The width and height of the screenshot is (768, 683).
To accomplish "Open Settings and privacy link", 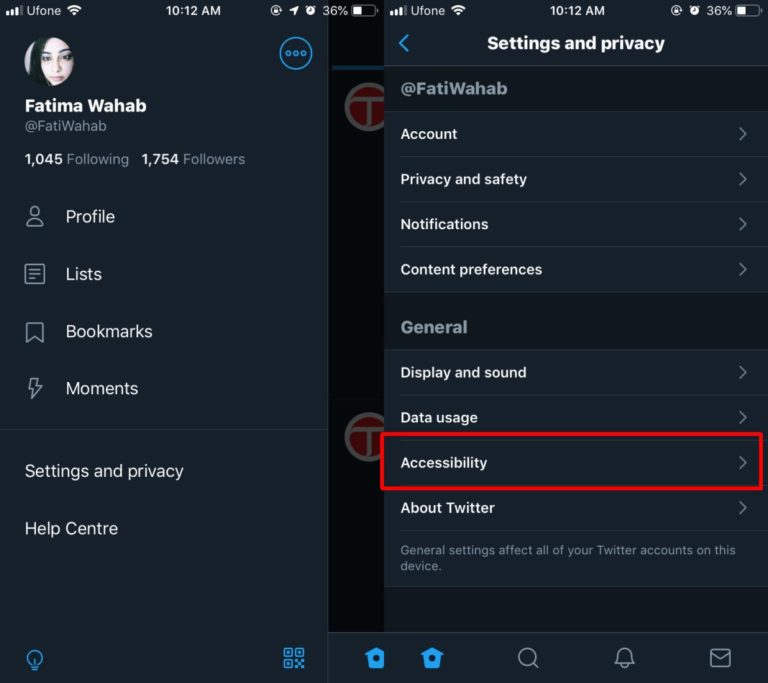I will [104, 471].
